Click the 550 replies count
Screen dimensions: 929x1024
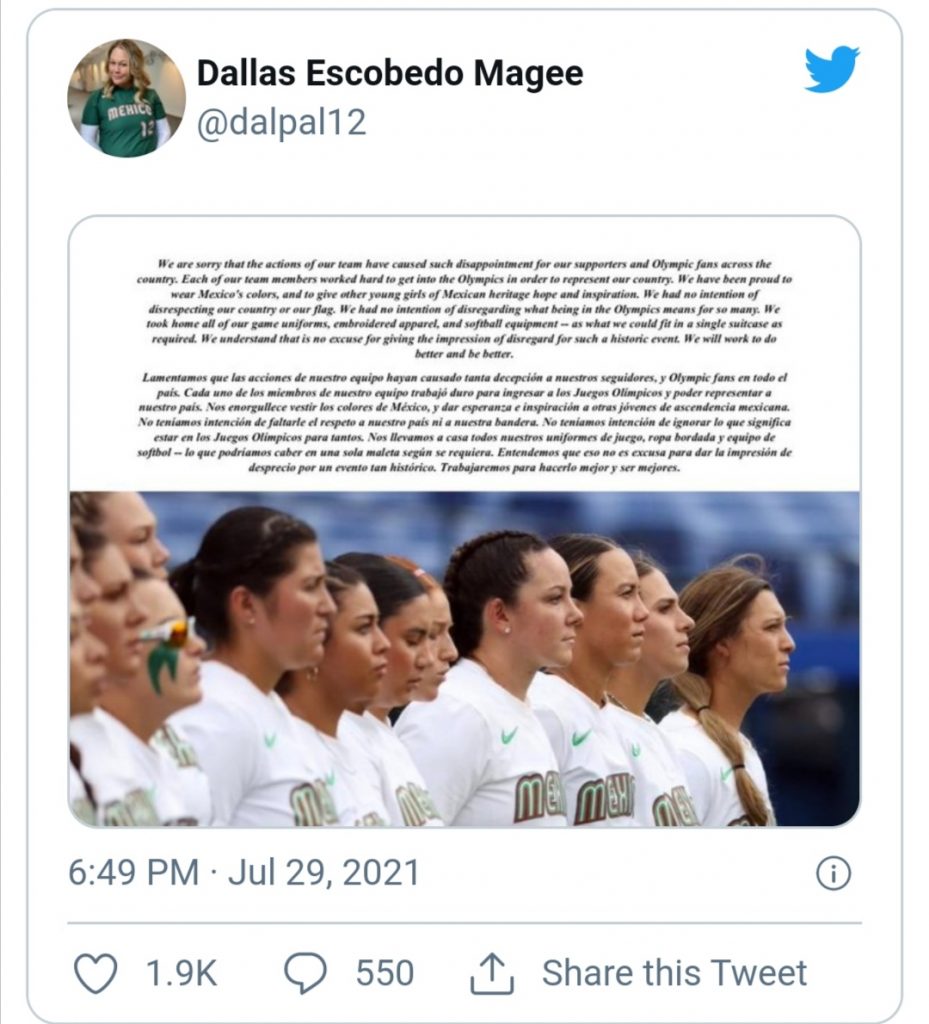(x=384, y=973)
